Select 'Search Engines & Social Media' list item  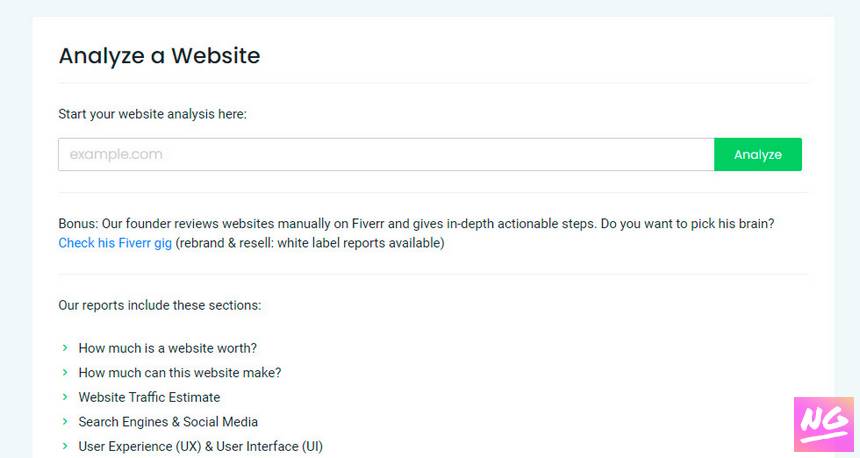tap(168, 422)
